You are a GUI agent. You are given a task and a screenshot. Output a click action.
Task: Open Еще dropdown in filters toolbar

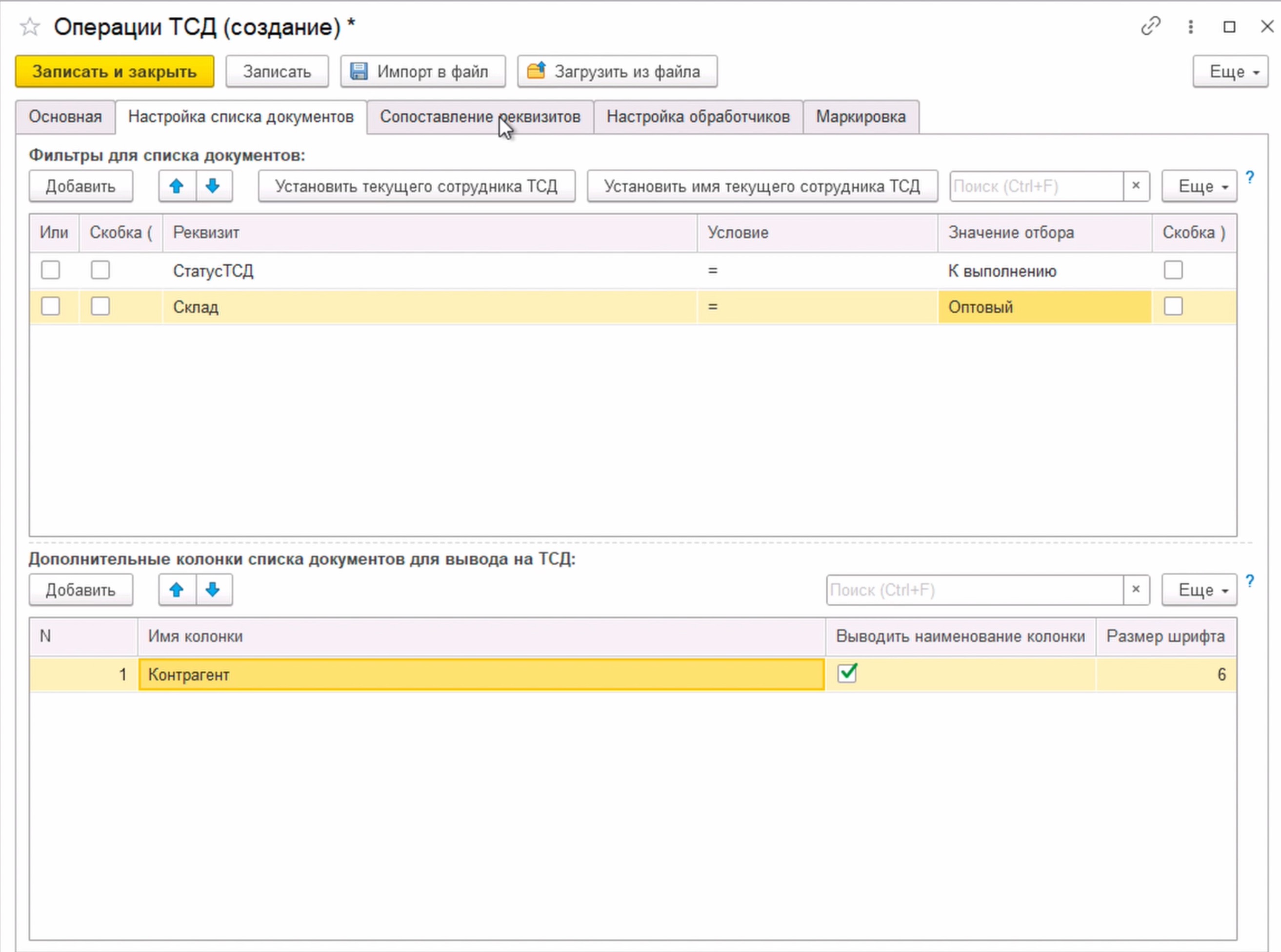pos(1199,186)
